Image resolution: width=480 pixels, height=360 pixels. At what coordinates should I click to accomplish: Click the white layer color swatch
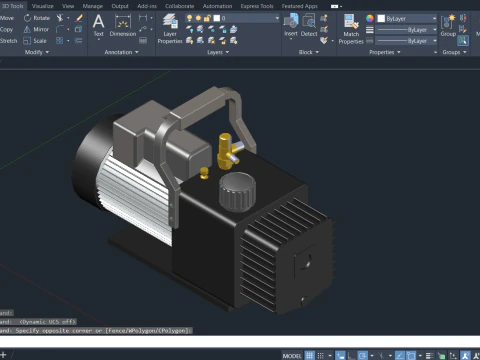click(217, 18)
